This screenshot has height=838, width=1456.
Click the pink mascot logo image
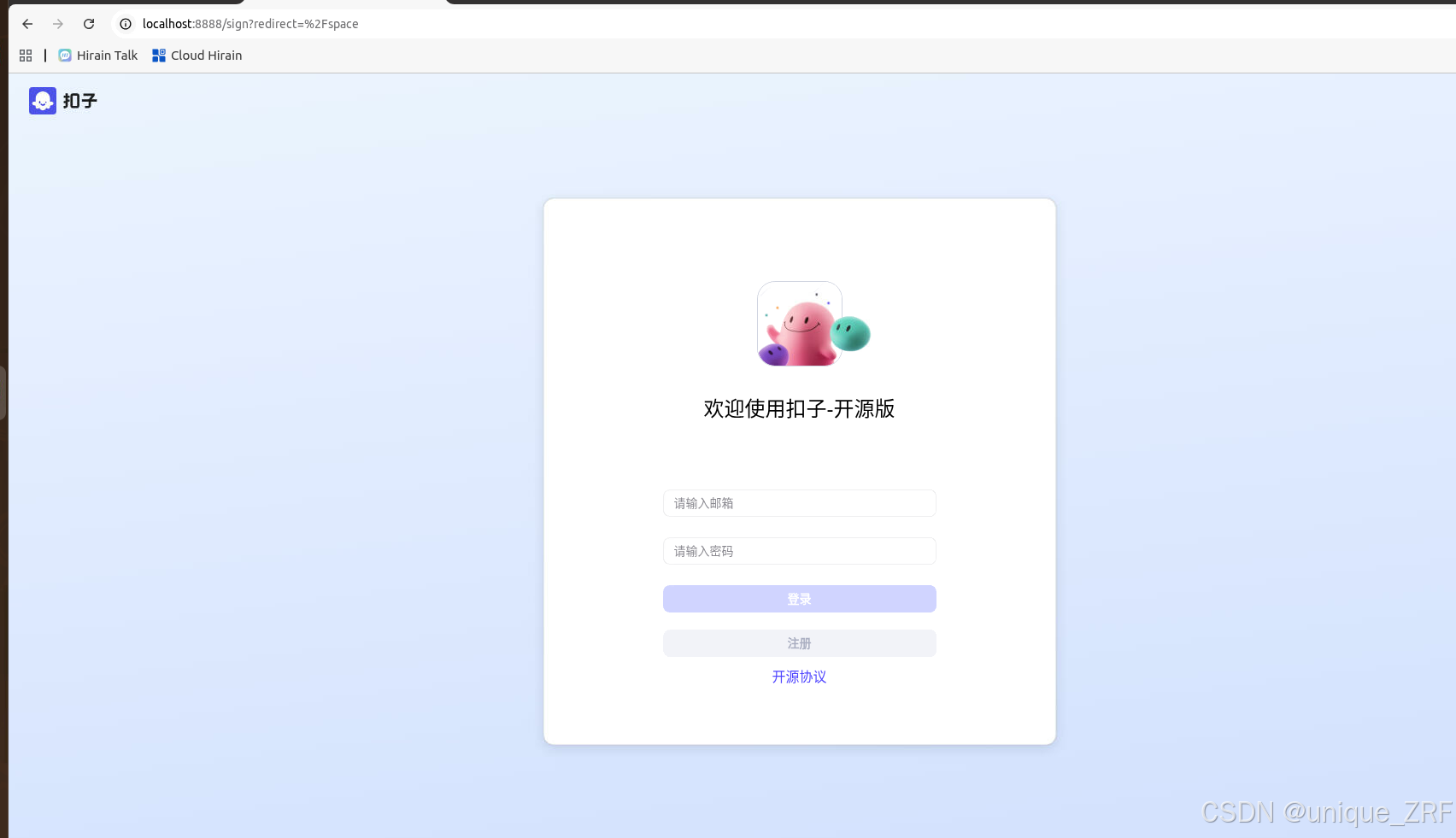tap(799, 324)
